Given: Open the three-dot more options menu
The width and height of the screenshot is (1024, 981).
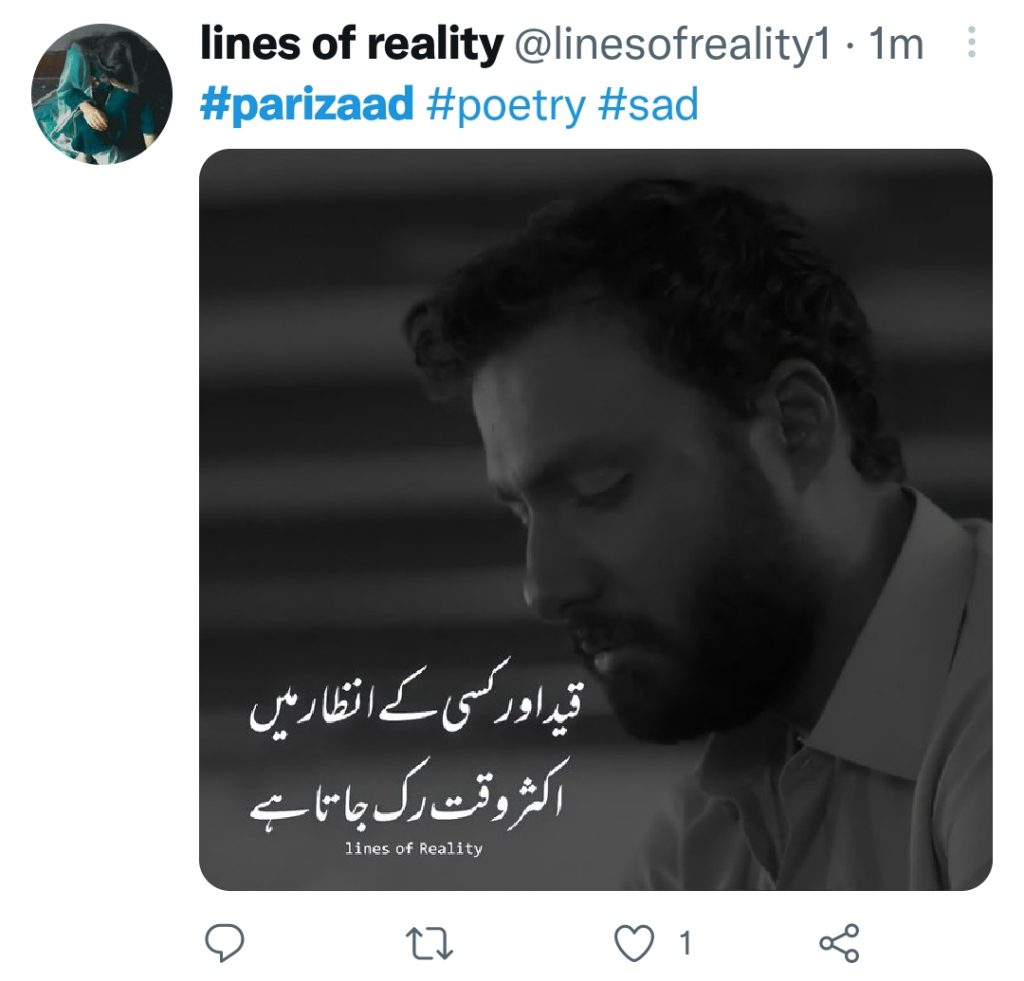Looking at the screenshot, I should click(971, 42).
